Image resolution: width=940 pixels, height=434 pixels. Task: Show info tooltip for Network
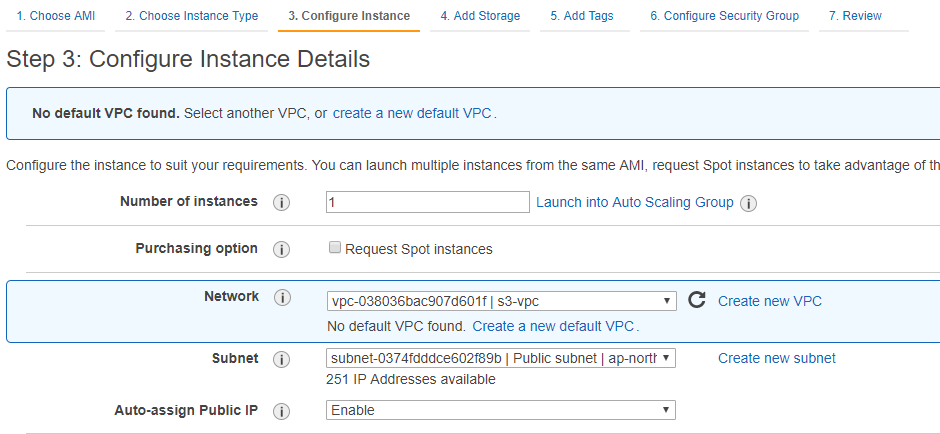(x=282, y=297)
